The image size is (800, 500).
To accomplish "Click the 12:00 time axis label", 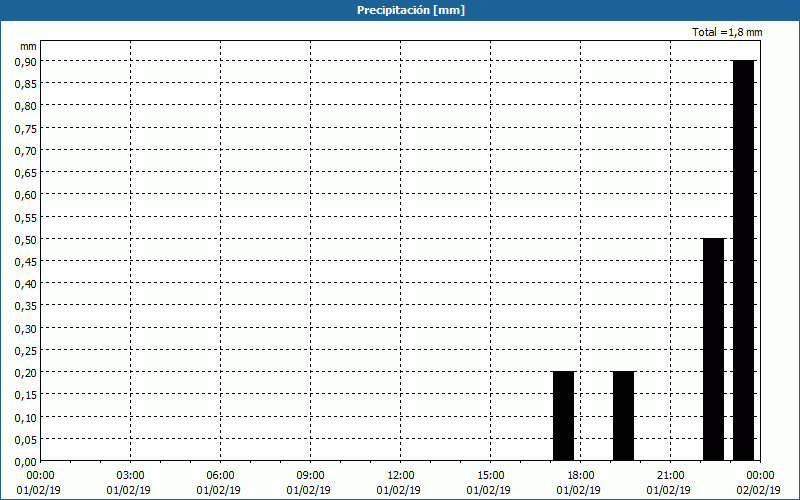I will [x=401, y=476].
